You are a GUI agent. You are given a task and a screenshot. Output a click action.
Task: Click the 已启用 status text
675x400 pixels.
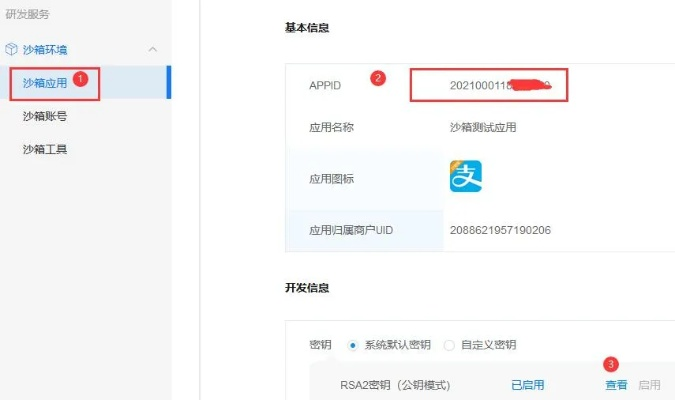pyautogui.click(x=527, y=384)
